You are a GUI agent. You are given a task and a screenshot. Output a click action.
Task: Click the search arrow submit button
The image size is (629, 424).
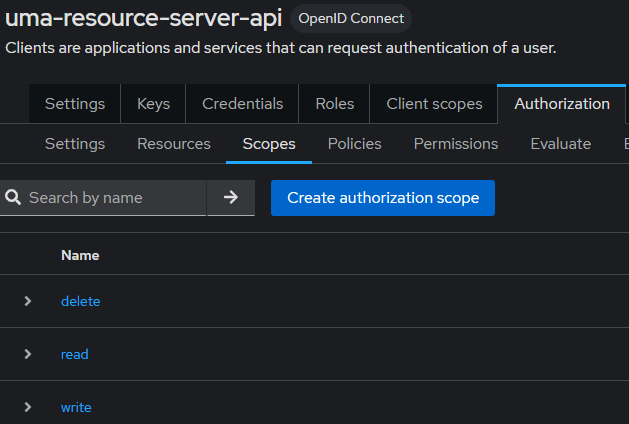(x=231, y=198)
